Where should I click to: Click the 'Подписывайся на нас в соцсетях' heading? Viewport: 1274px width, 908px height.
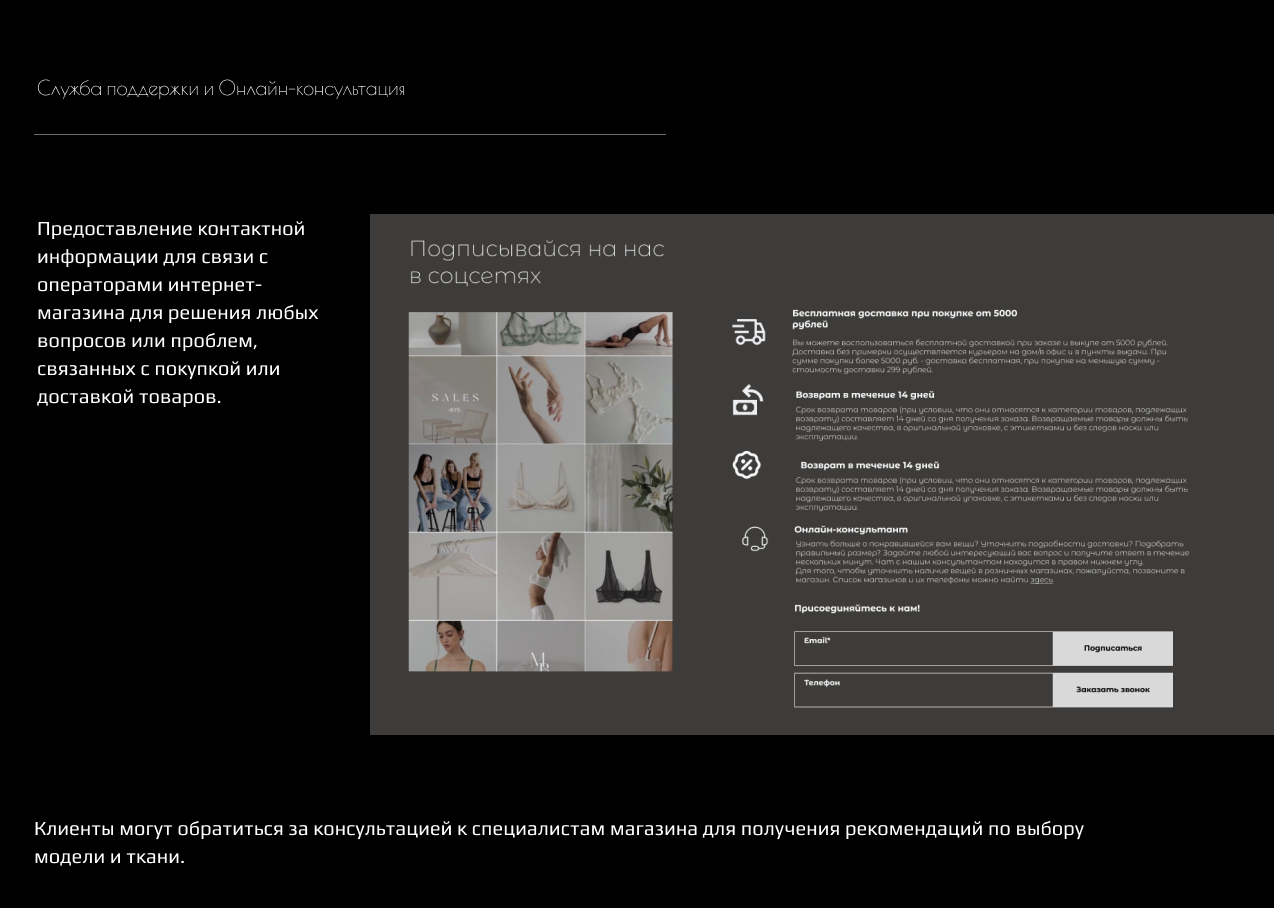point(537,262)
